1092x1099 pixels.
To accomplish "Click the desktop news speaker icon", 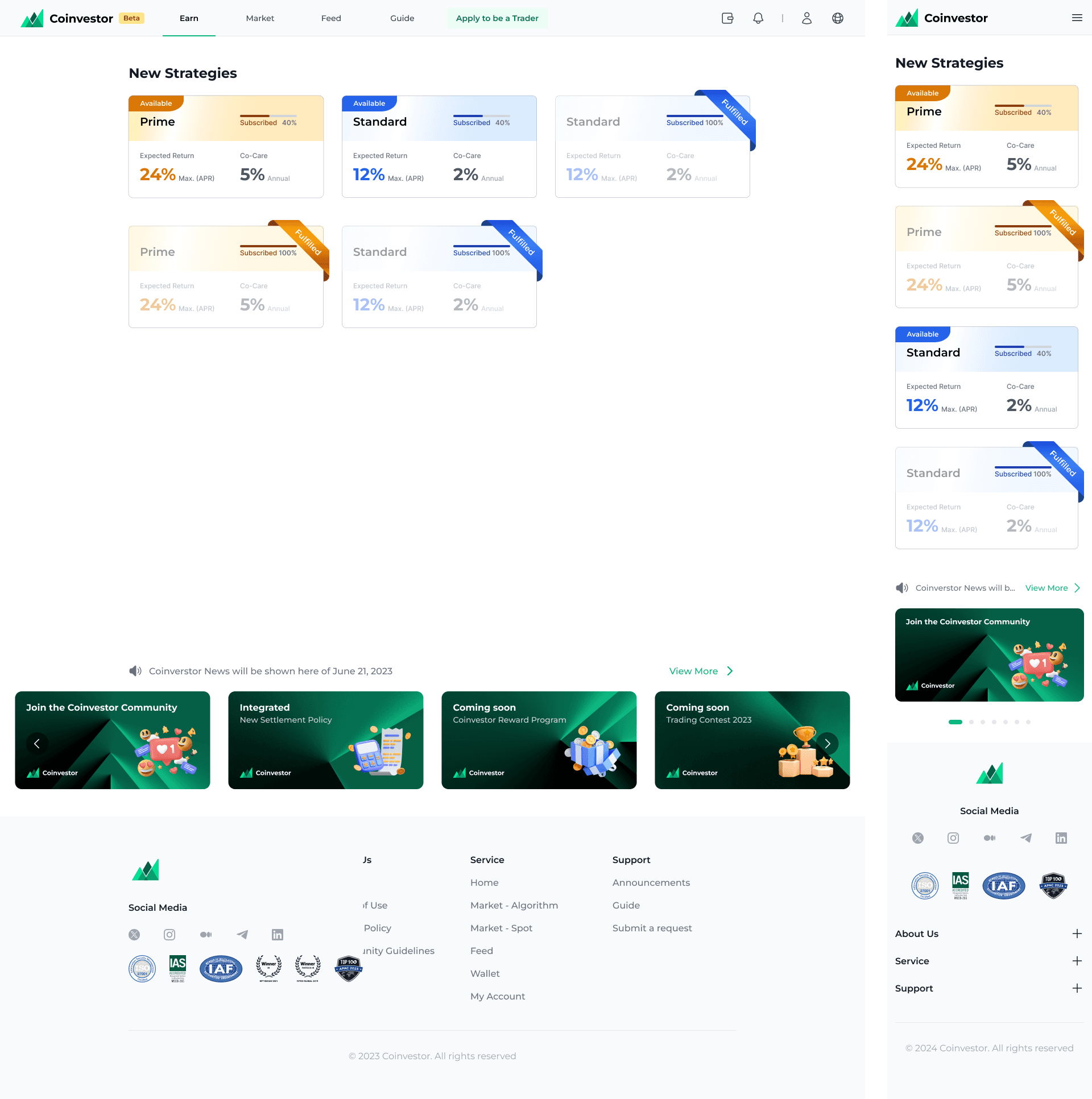I will pyautogui.click(x=135, y=671).
